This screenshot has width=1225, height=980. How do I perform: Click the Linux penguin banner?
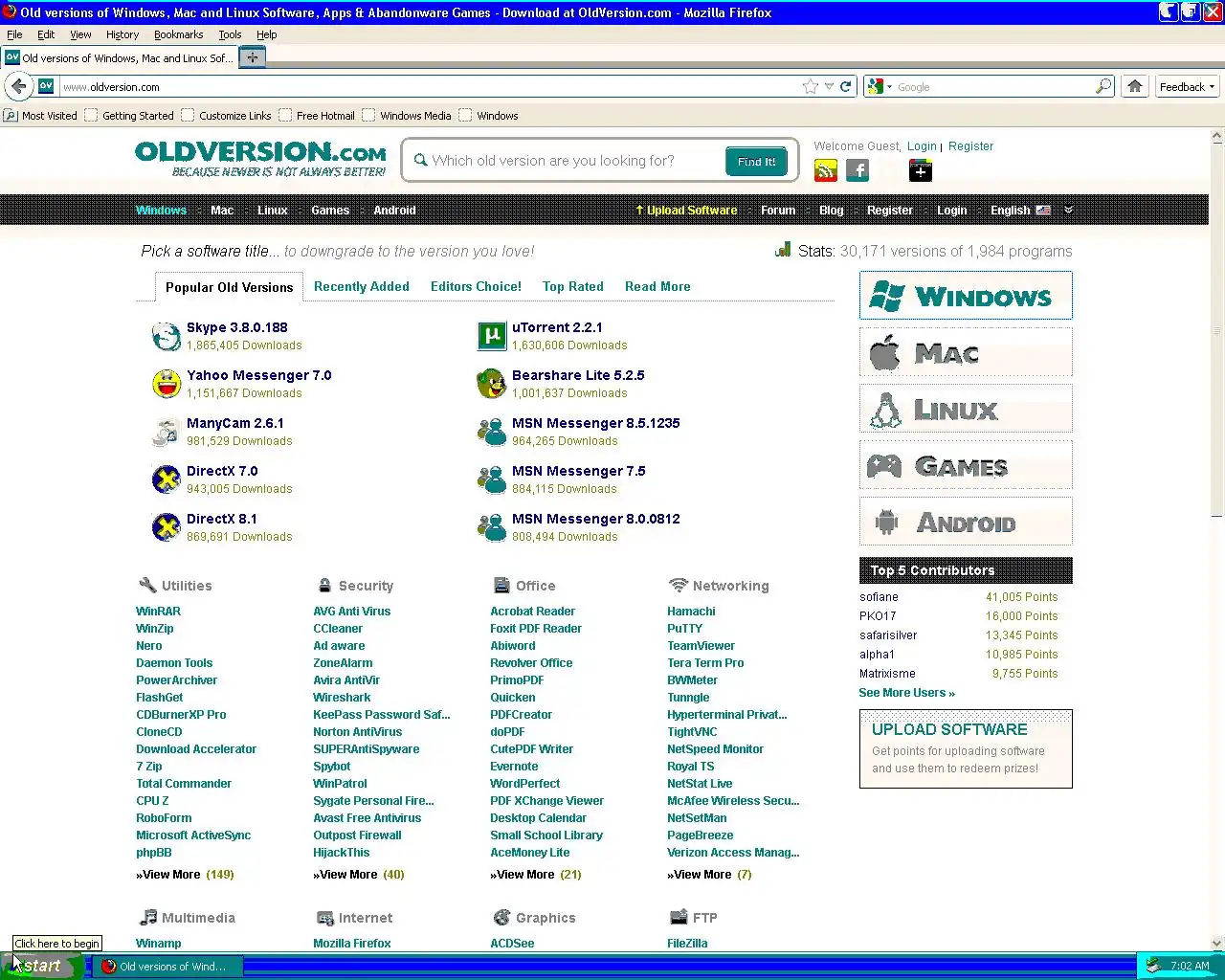966,409
